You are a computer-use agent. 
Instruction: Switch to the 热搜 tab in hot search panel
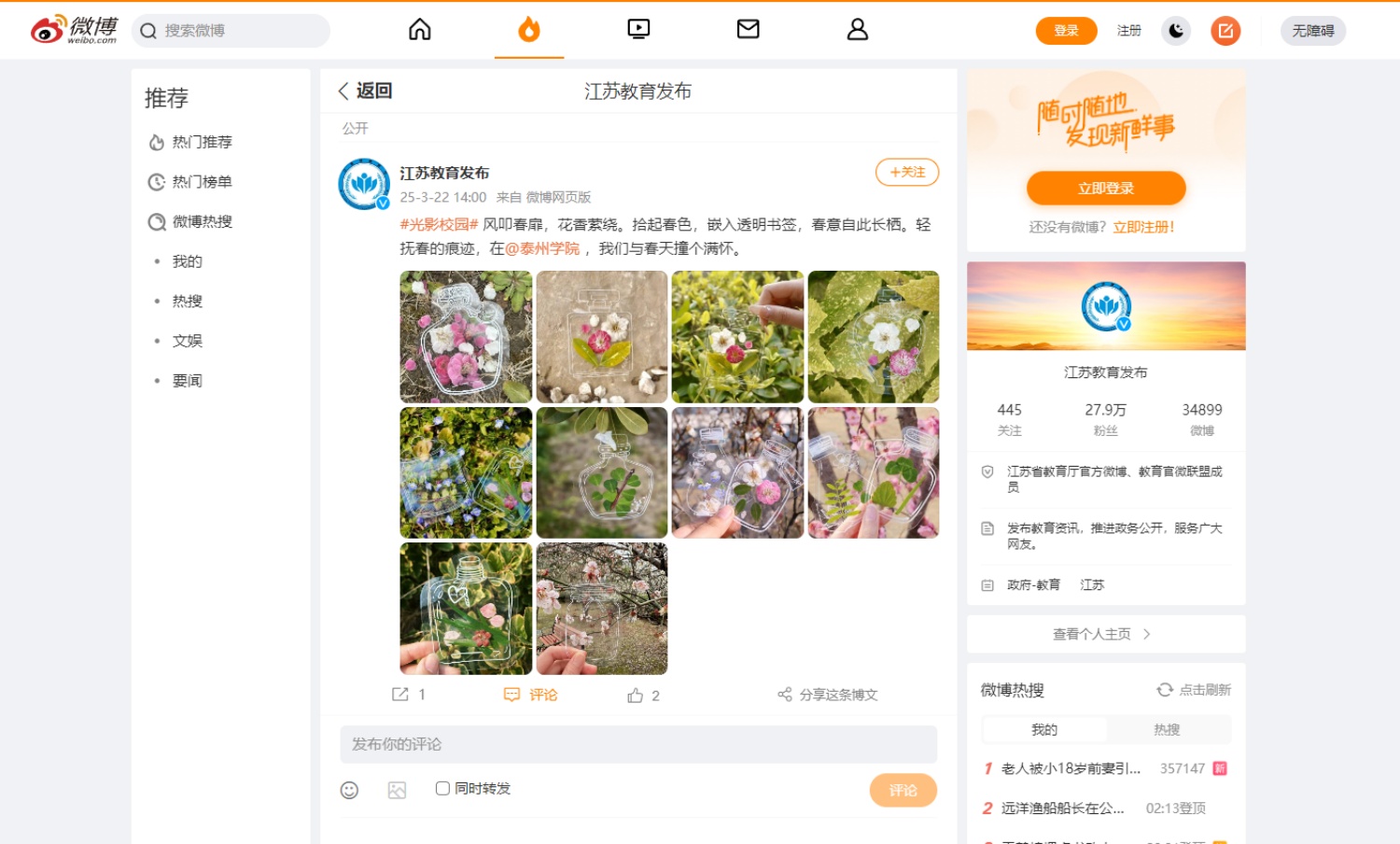point(1167,730)
